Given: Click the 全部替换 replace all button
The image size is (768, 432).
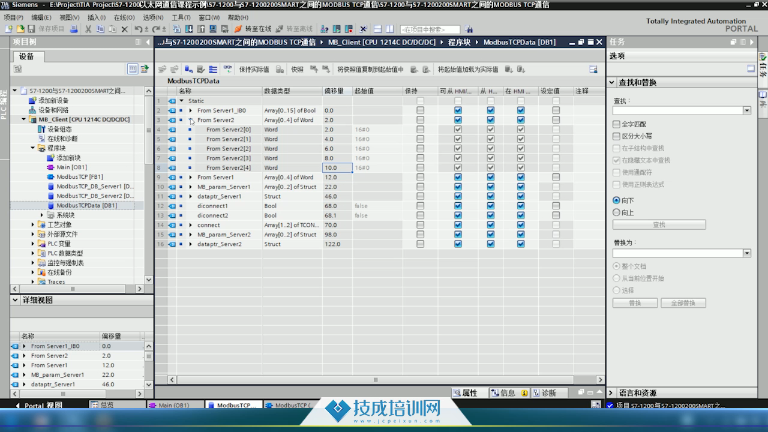Looking at the screenshot, I should coord(683,303).
